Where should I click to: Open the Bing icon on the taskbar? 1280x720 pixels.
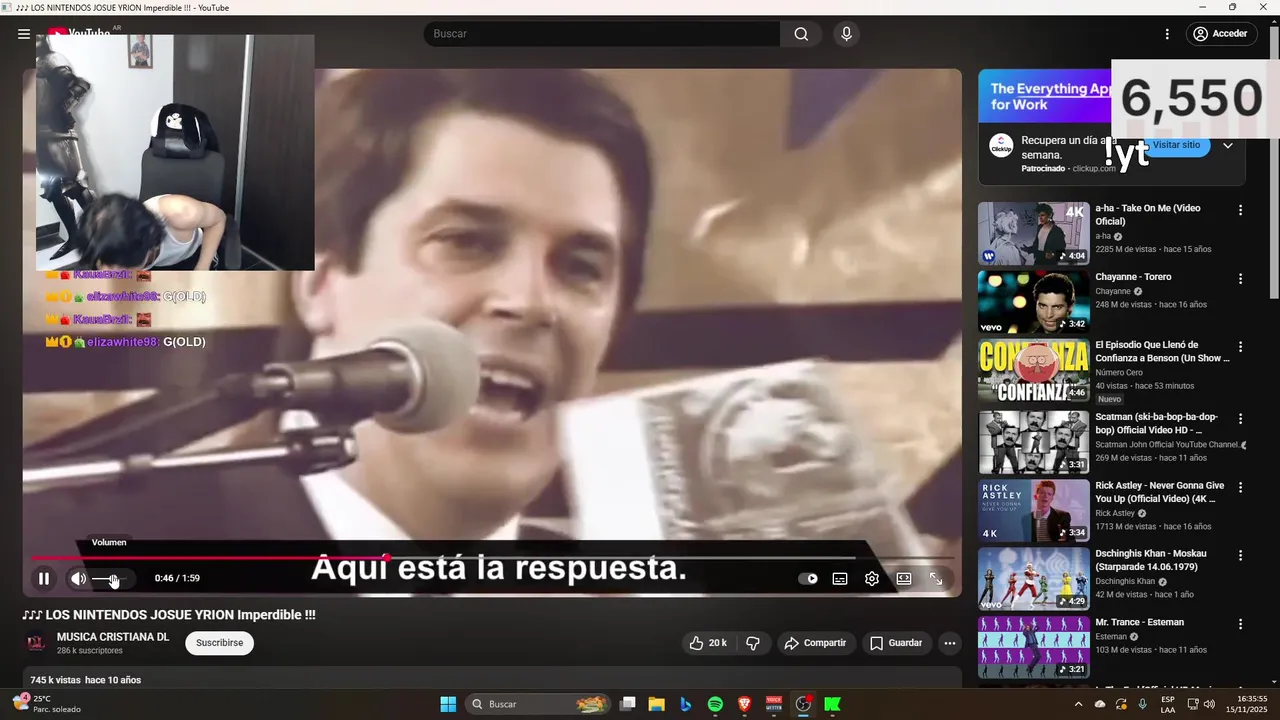[x=685, y=704]
